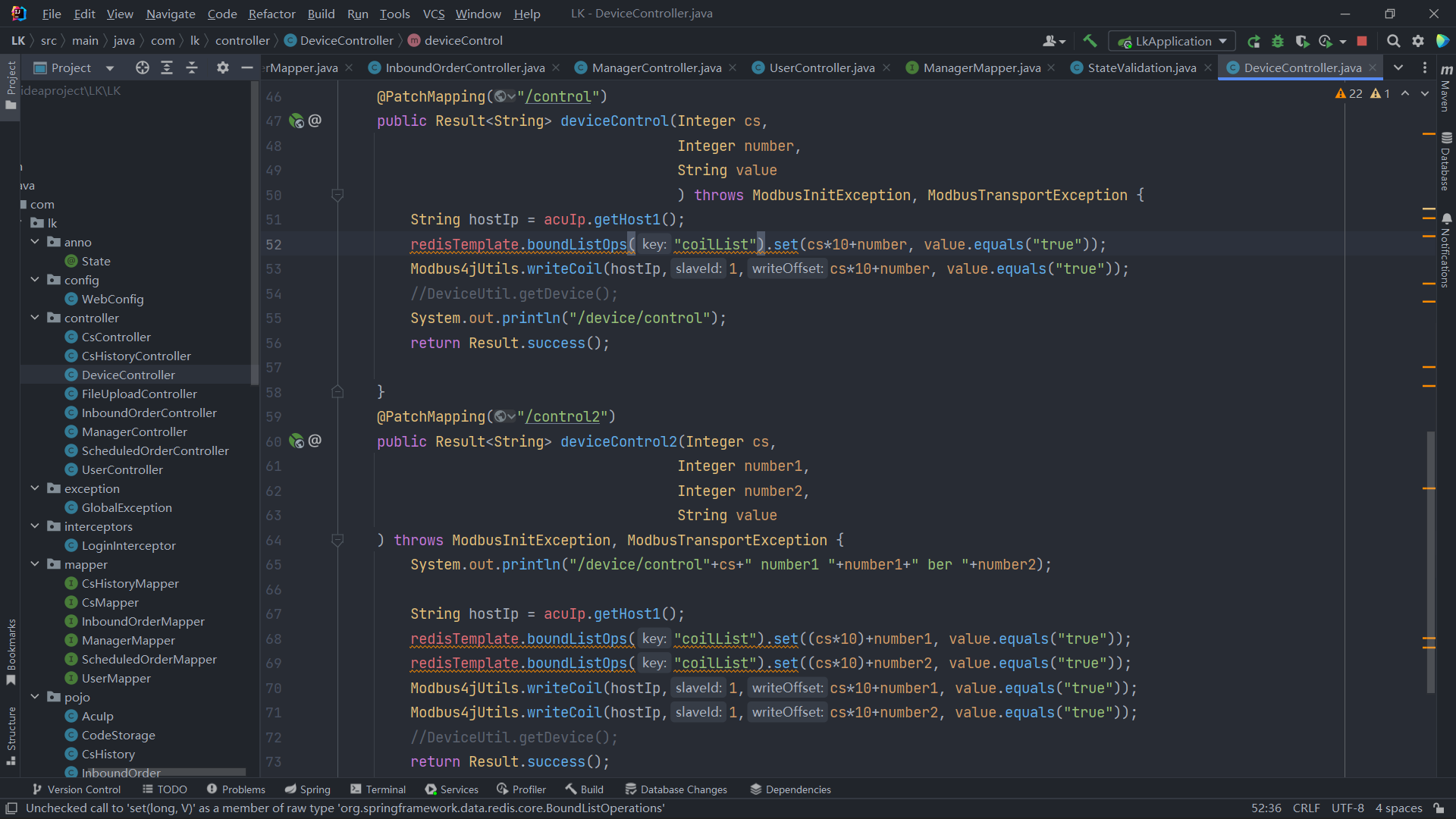
Task: Click the Build Project hammer icon
Action: [1090, 41]
